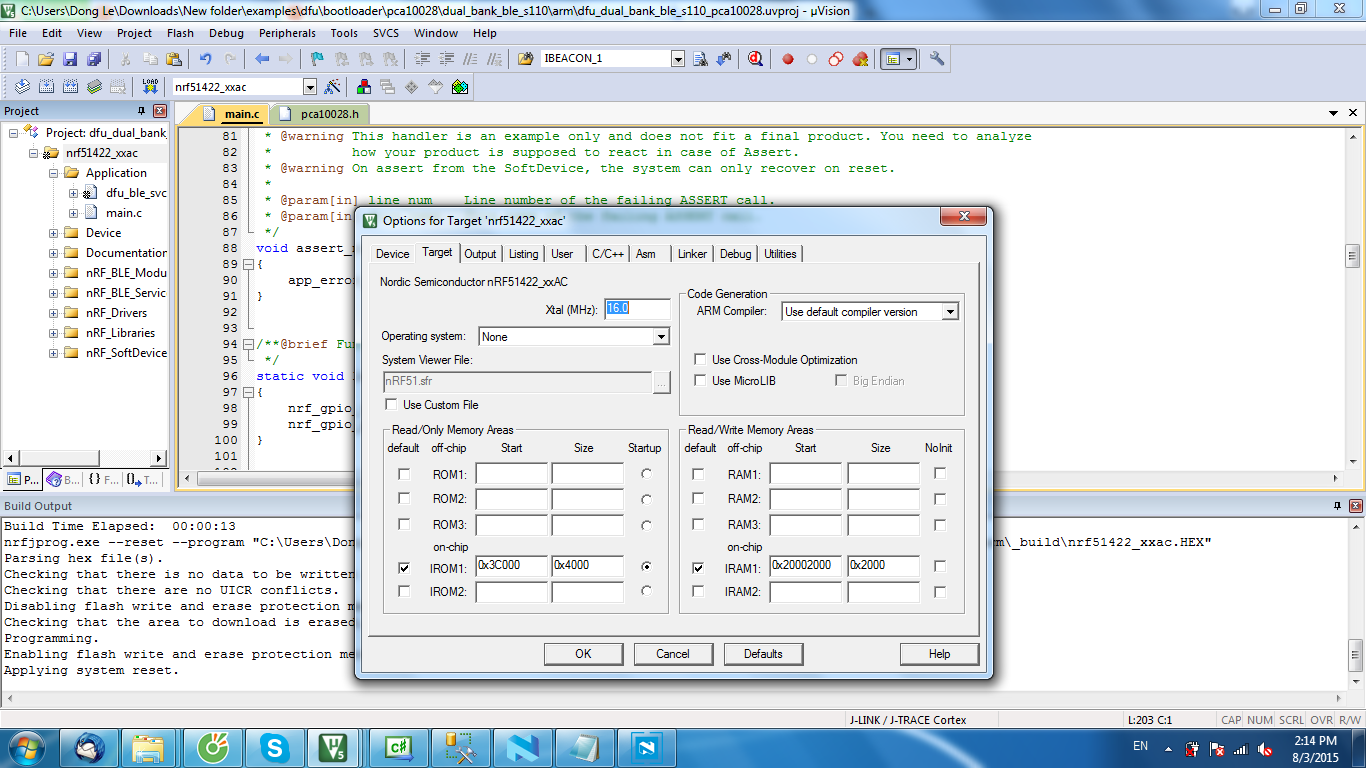Viewport: 1366px width, 768px height.
Task: Click the Xtal (MHz) input field
Action: (637, 309)
